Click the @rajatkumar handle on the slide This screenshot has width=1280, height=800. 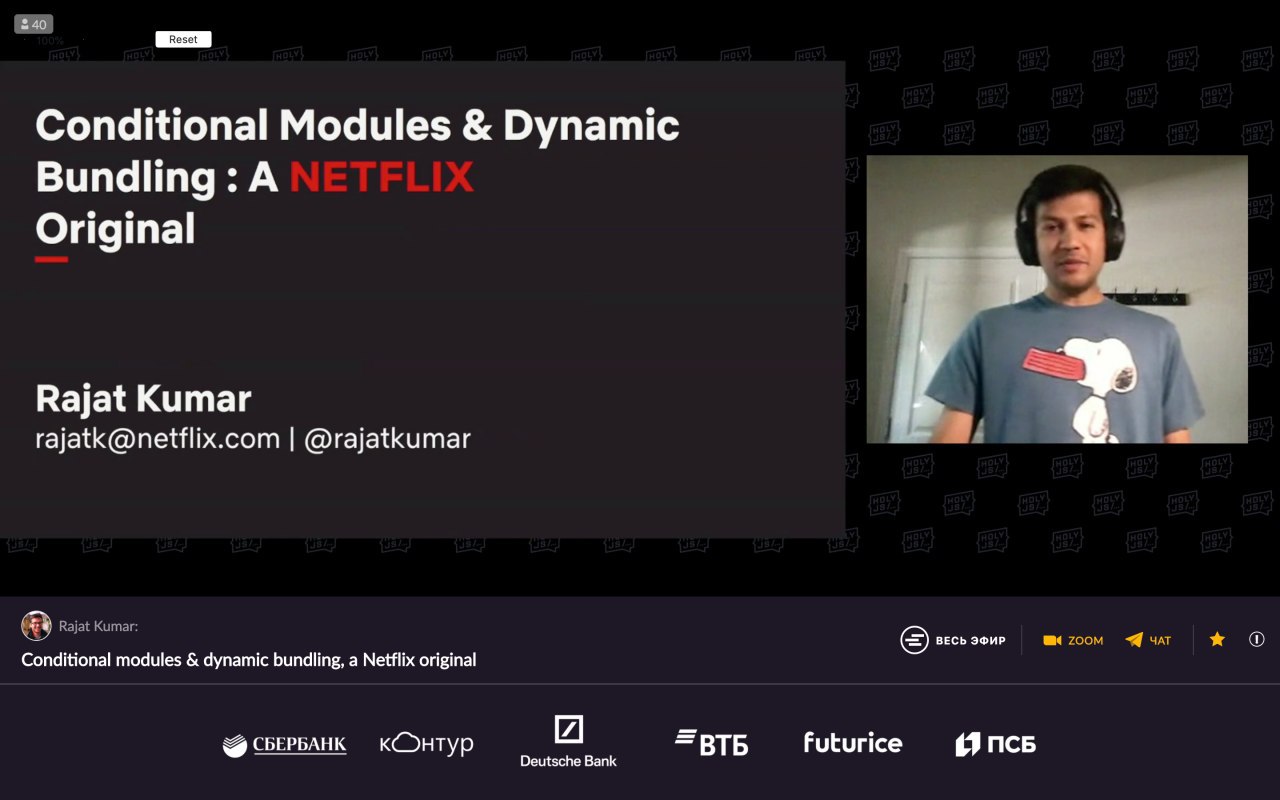point(387,438)
